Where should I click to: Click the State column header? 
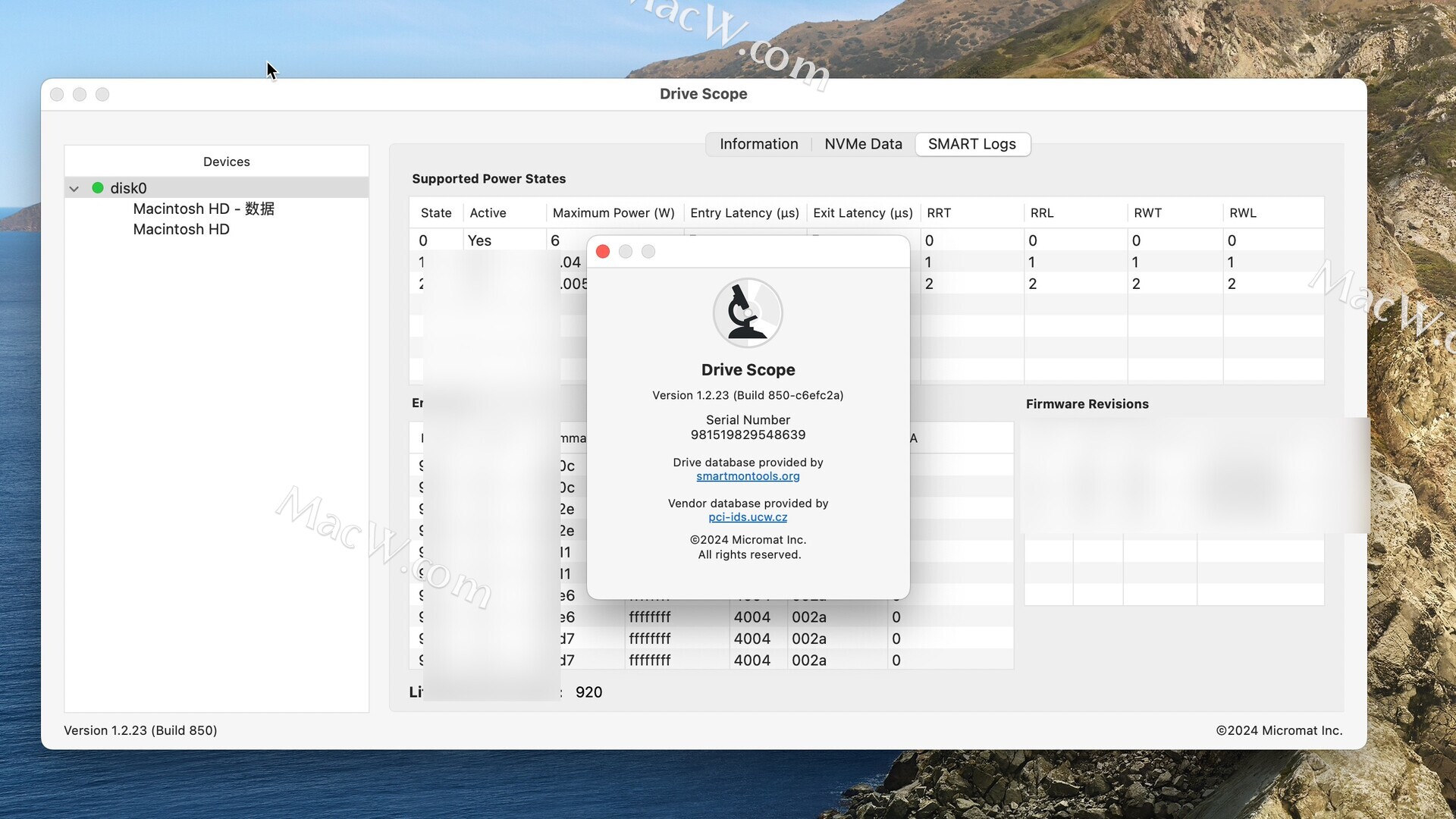[x=436, y=213]
